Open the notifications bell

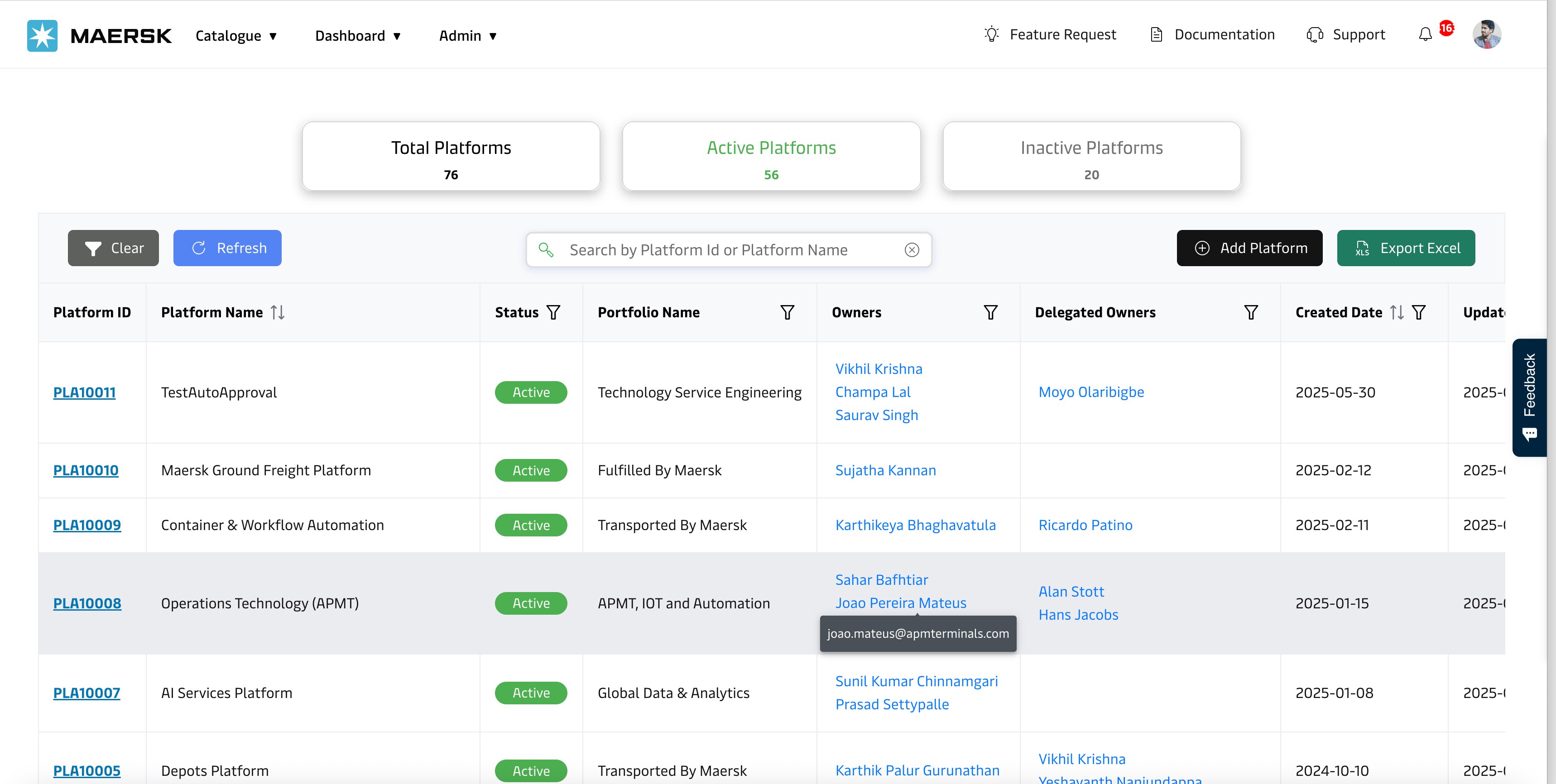pos(1425,34)
